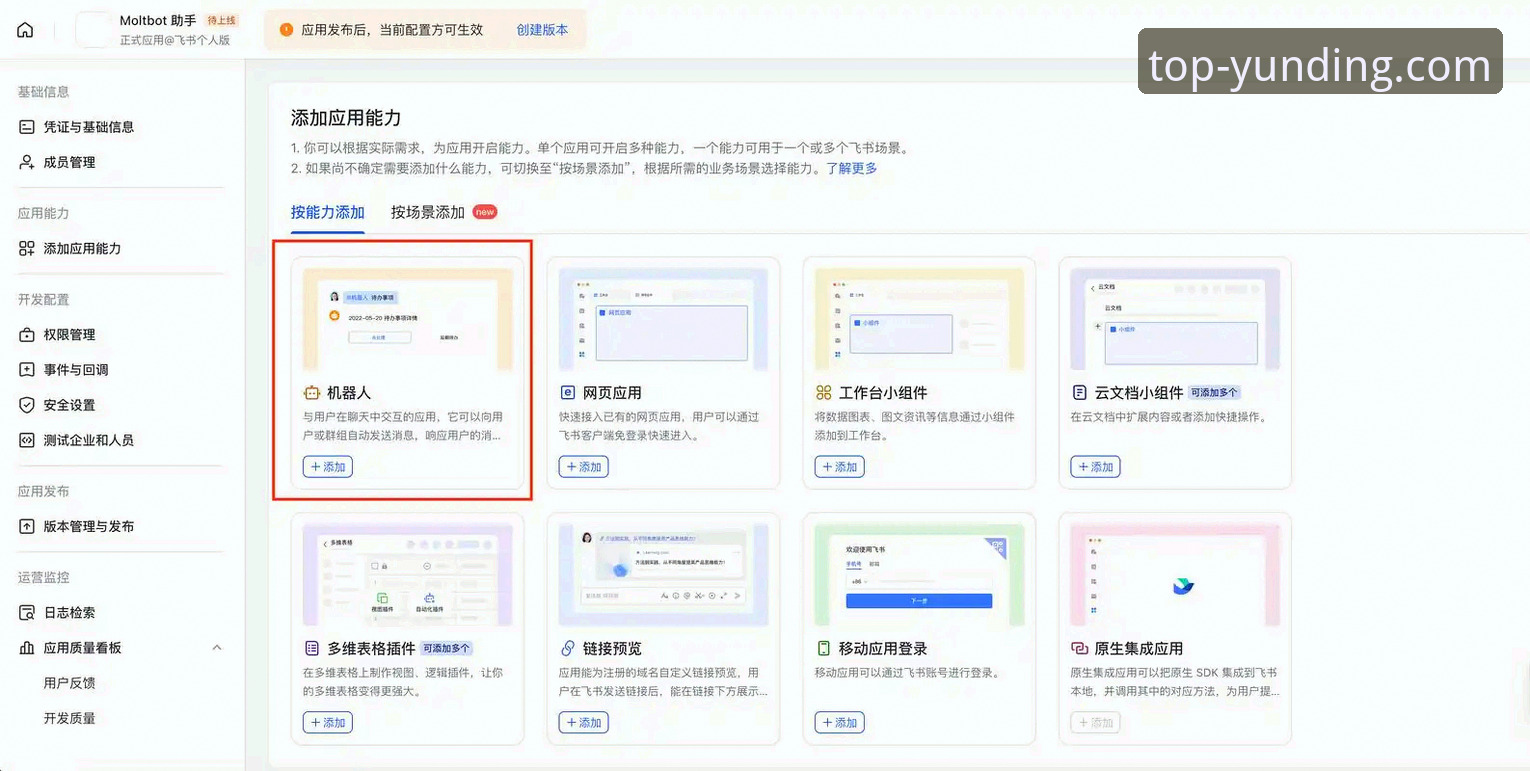Click the 机器人 robot icon
Screen dimensions: 1530x771
pyautogui.click(x=311, y=393)
